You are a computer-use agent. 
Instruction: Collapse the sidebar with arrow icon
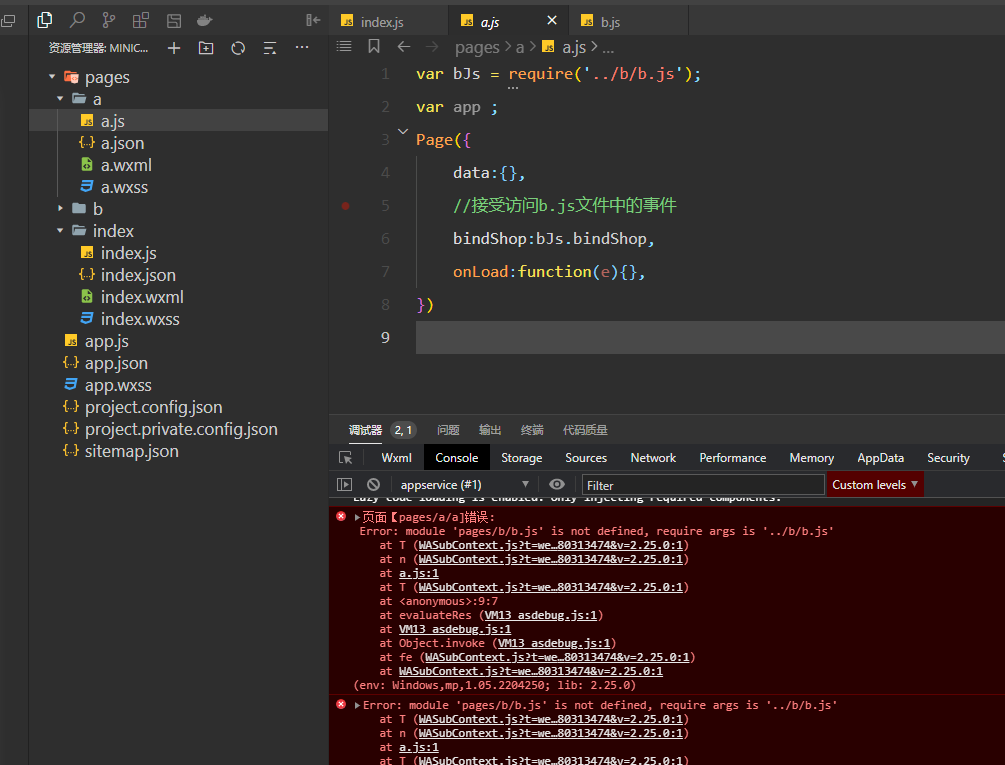point(313,21)
